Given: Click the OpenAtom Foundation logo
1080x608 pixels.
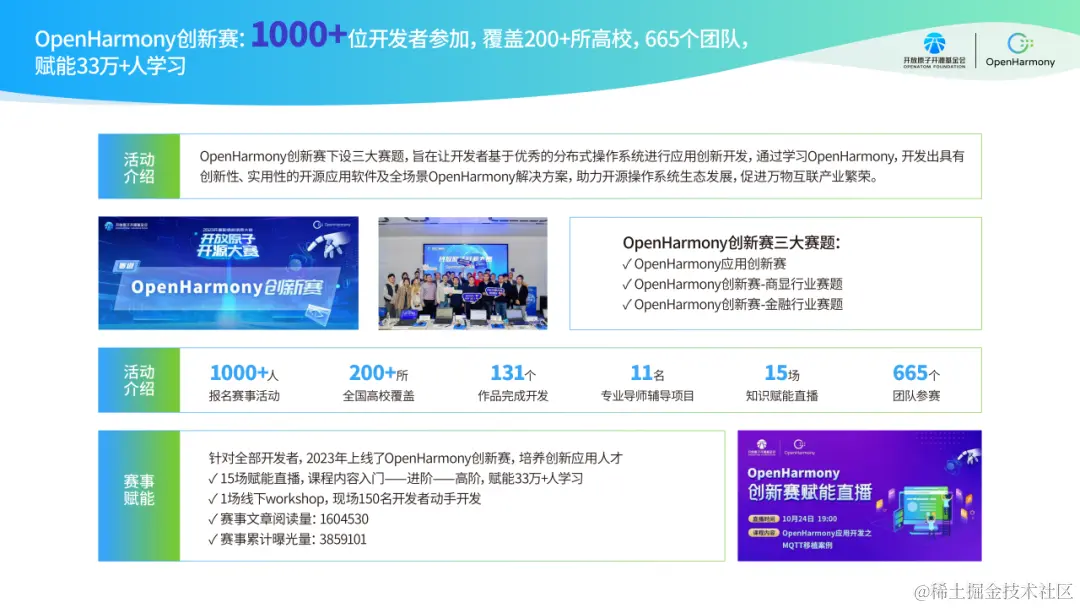Looking at the screenshot, I should [934, 50].
